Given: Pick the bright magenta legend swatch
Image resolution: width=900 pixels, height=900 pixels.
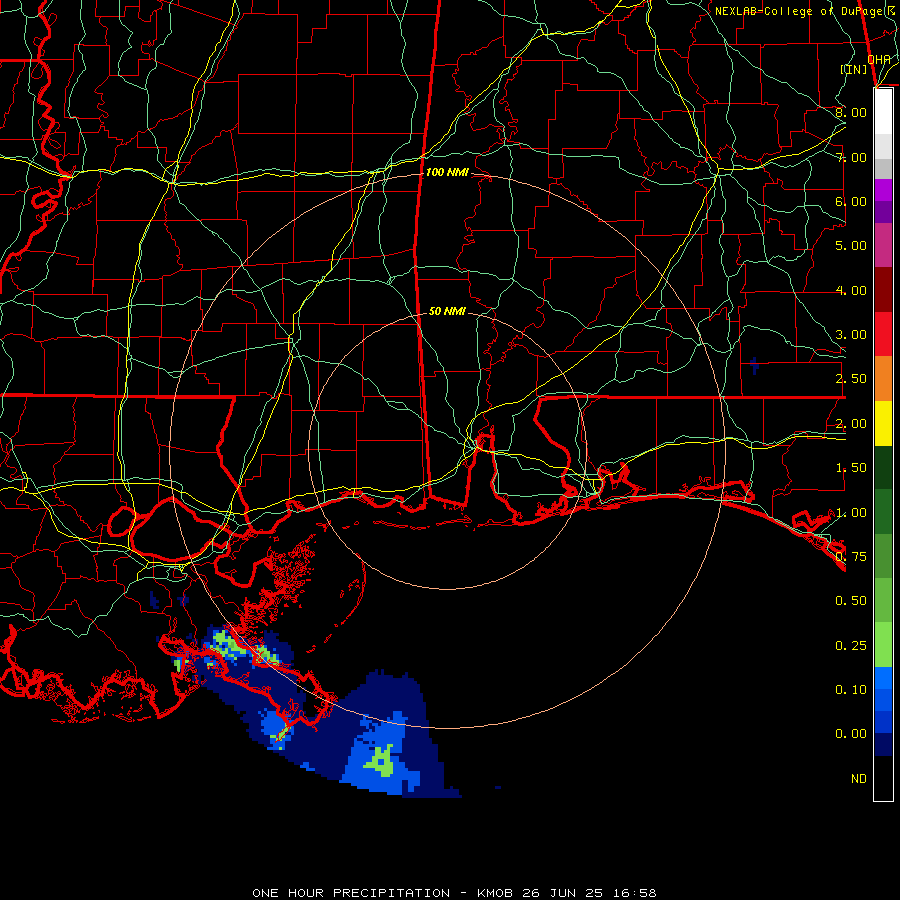Looking at the screenshot, I should pos(883,190).
